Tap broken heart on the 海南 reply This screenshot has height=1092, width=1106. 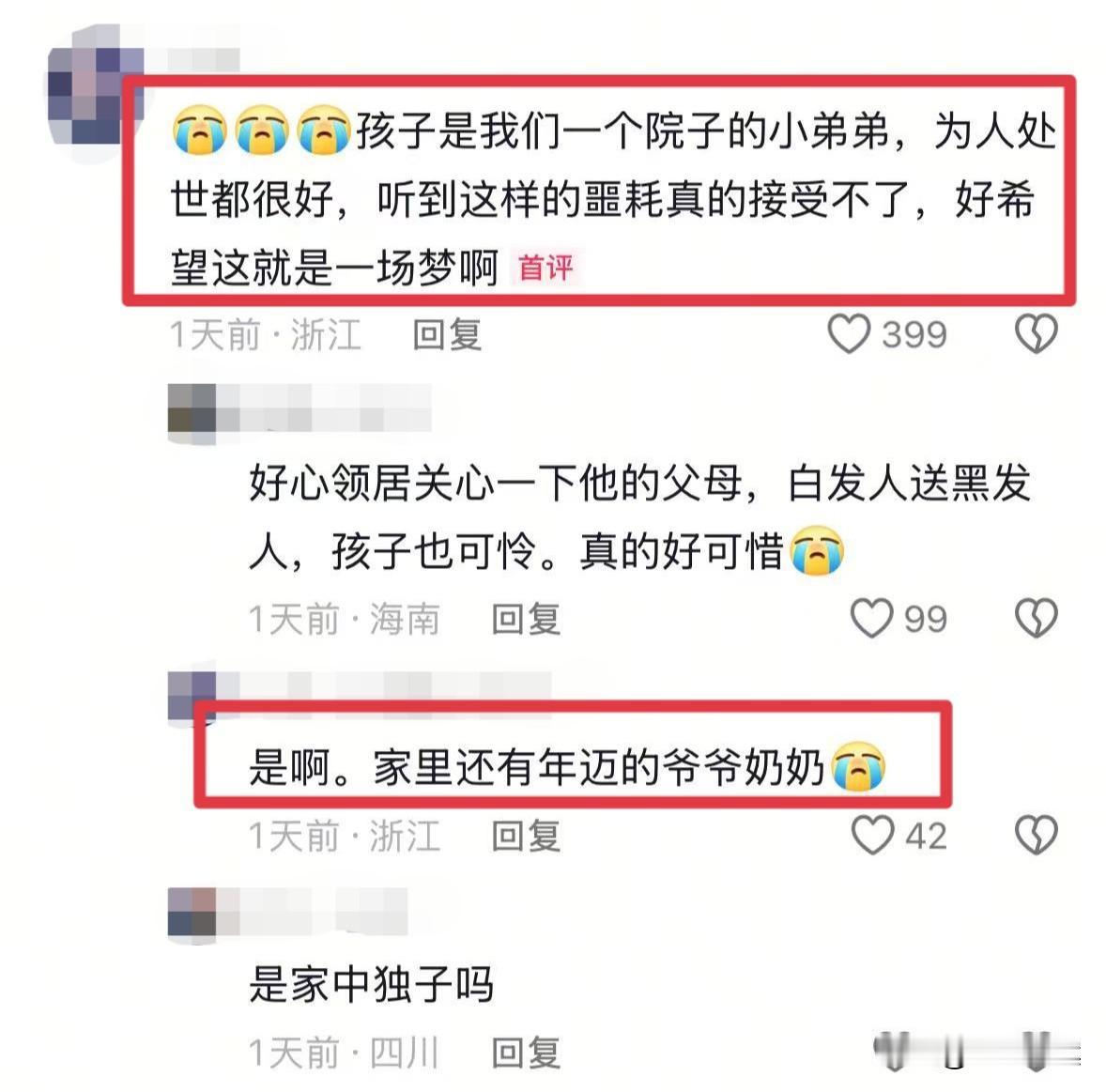click(x=1036, y=619)
